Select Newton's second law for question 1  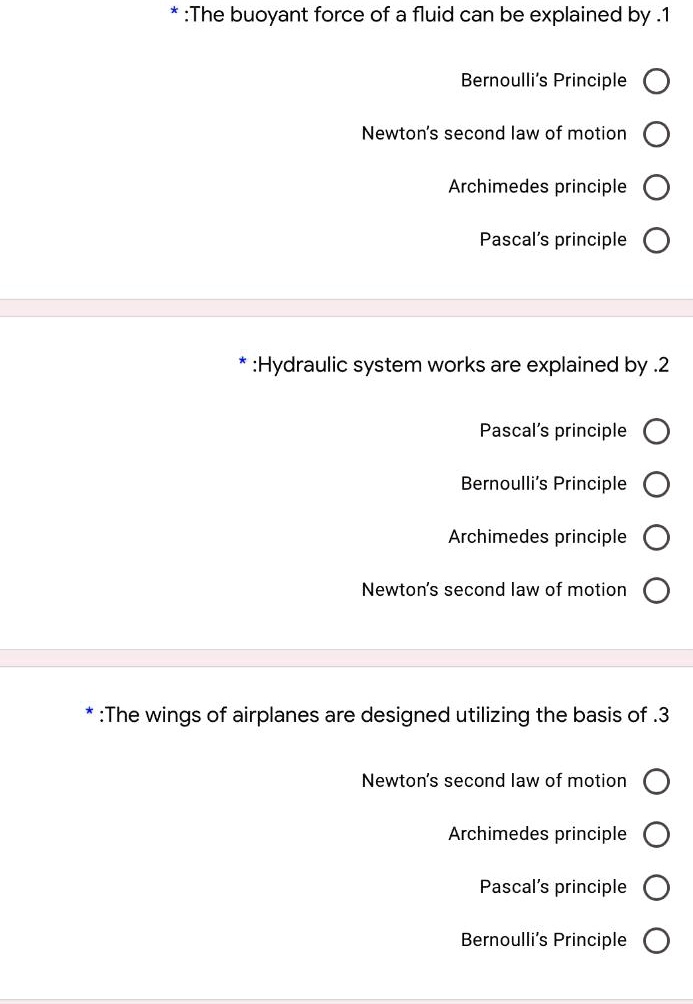[x=657, y=134]
